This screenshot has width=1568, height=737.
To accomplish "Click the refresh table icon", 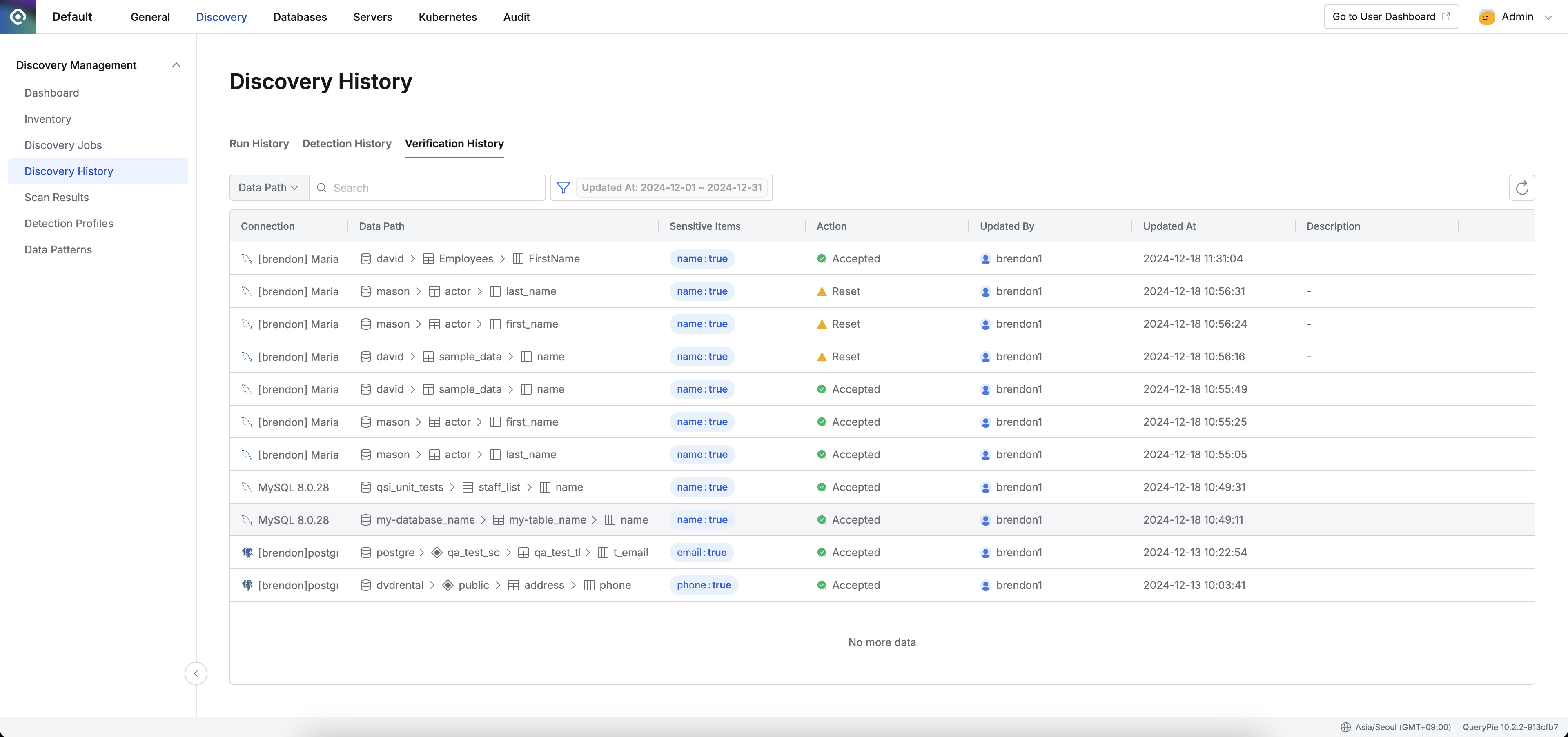I will tap(1521, 188).
